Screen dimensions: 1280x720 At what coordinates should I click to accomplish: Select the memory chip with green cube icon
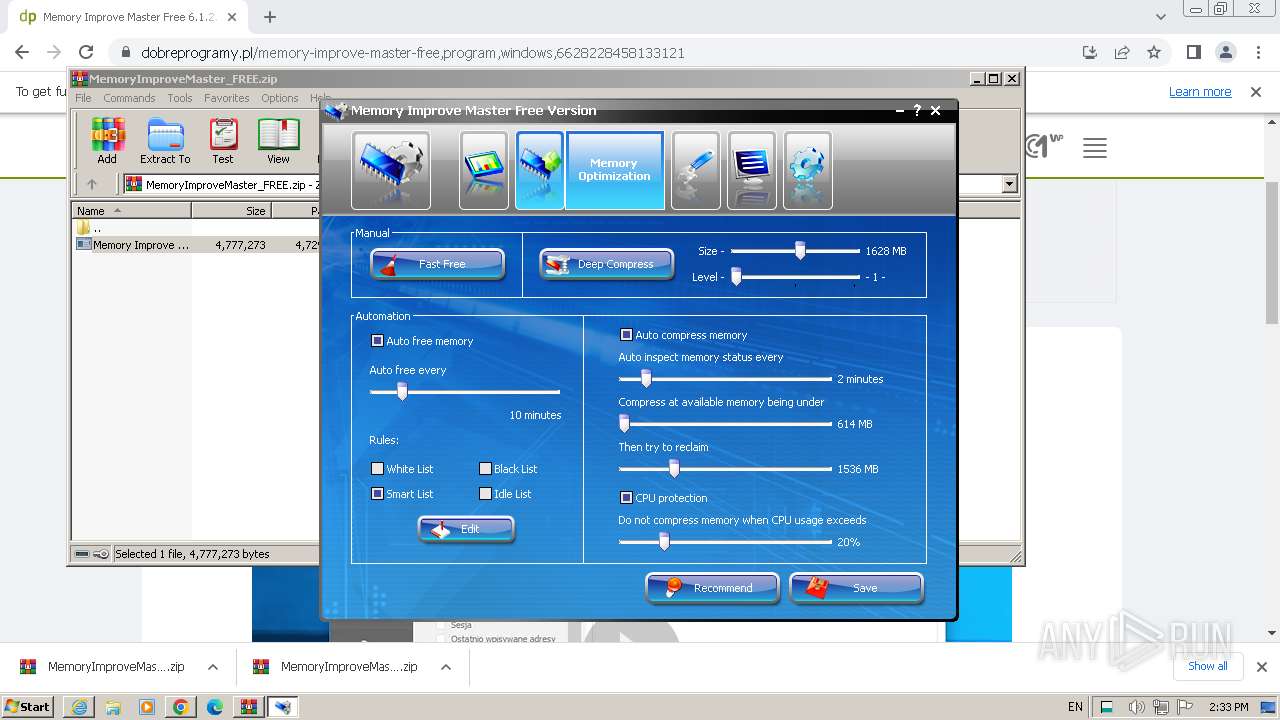pyautogui.click(x=540, y=170)
